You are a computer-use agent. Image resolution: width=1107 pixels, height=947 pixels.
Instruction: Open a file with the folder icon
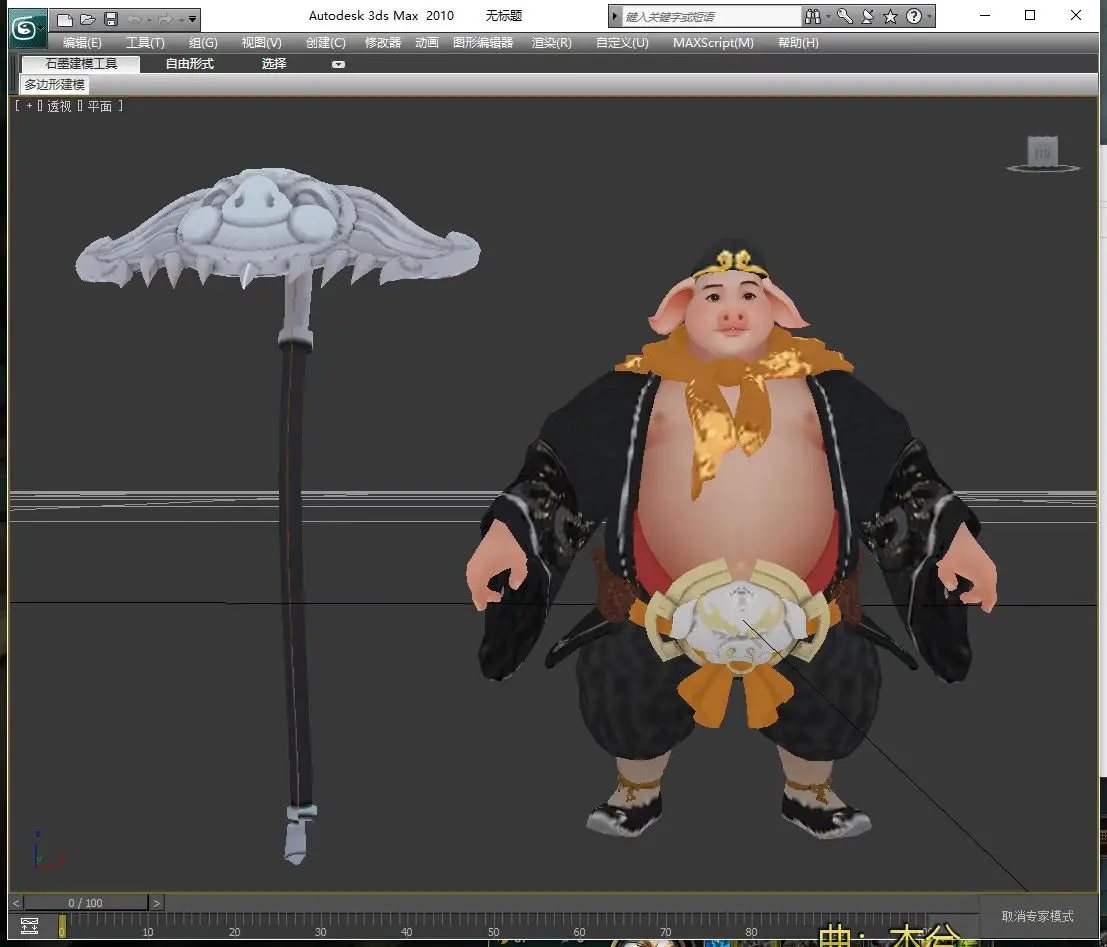tap(88, 19)
